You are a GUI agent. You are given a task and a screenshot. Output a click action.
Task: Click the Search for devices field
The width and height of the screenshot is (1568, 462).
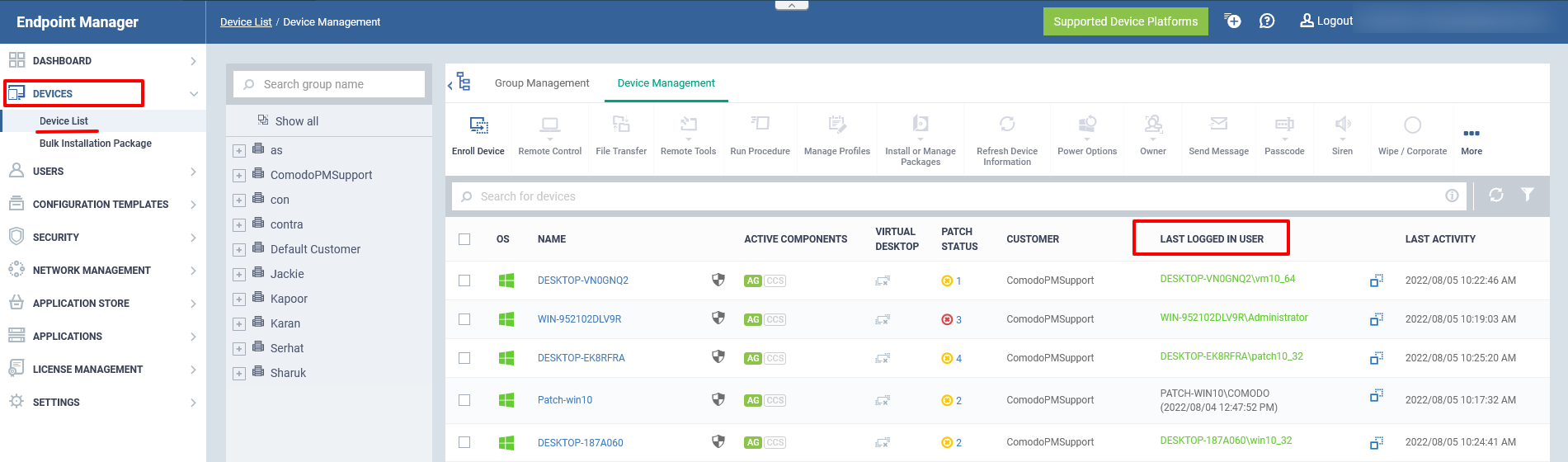[957, 196]
